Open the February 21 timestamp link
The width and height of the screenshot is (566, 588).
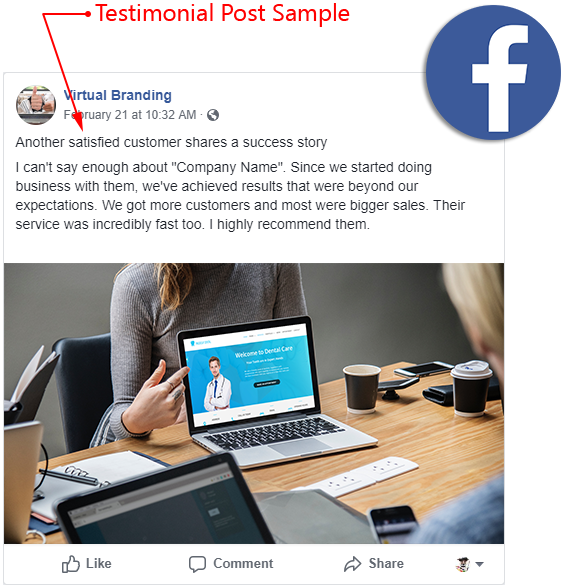pos(130,114)
